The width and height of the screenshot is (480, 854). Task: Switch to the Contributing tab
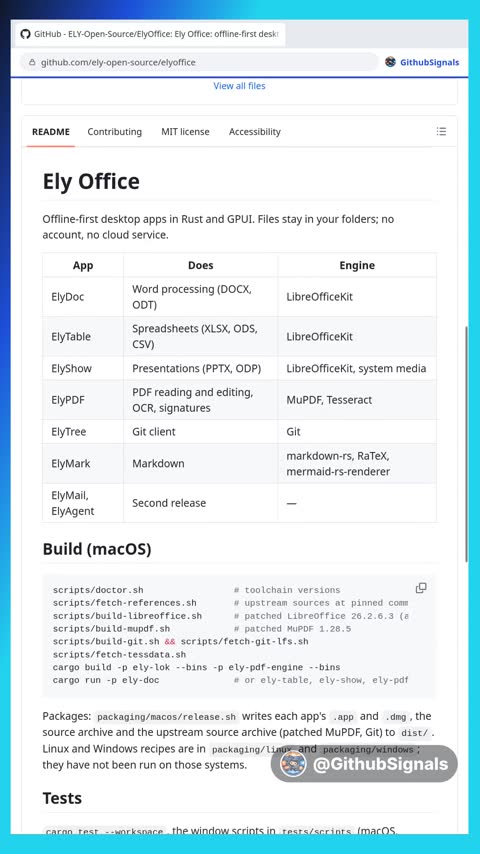point(114,132)
